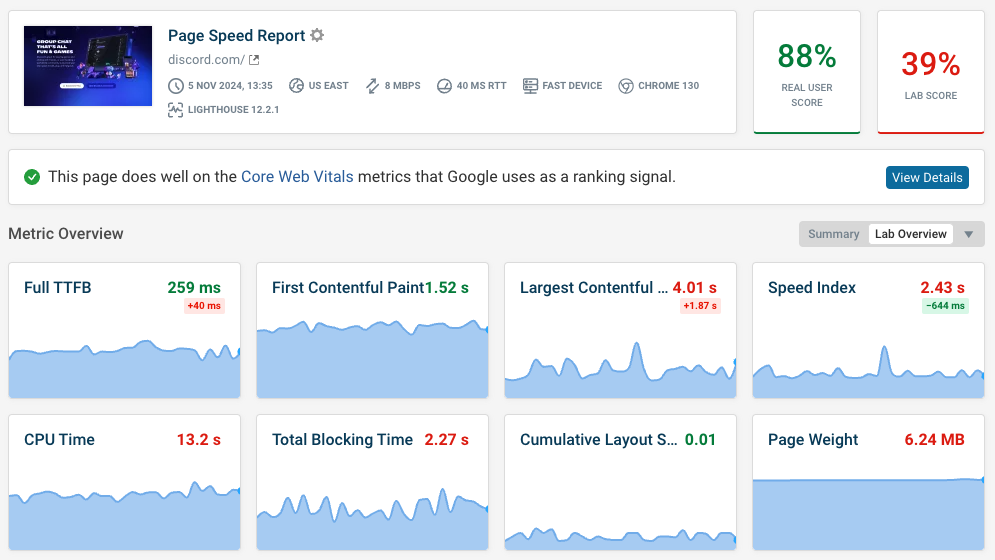Open the Largest Contentful Paint card
This screenshot has height=560, width=995.
tap(620, 330)
